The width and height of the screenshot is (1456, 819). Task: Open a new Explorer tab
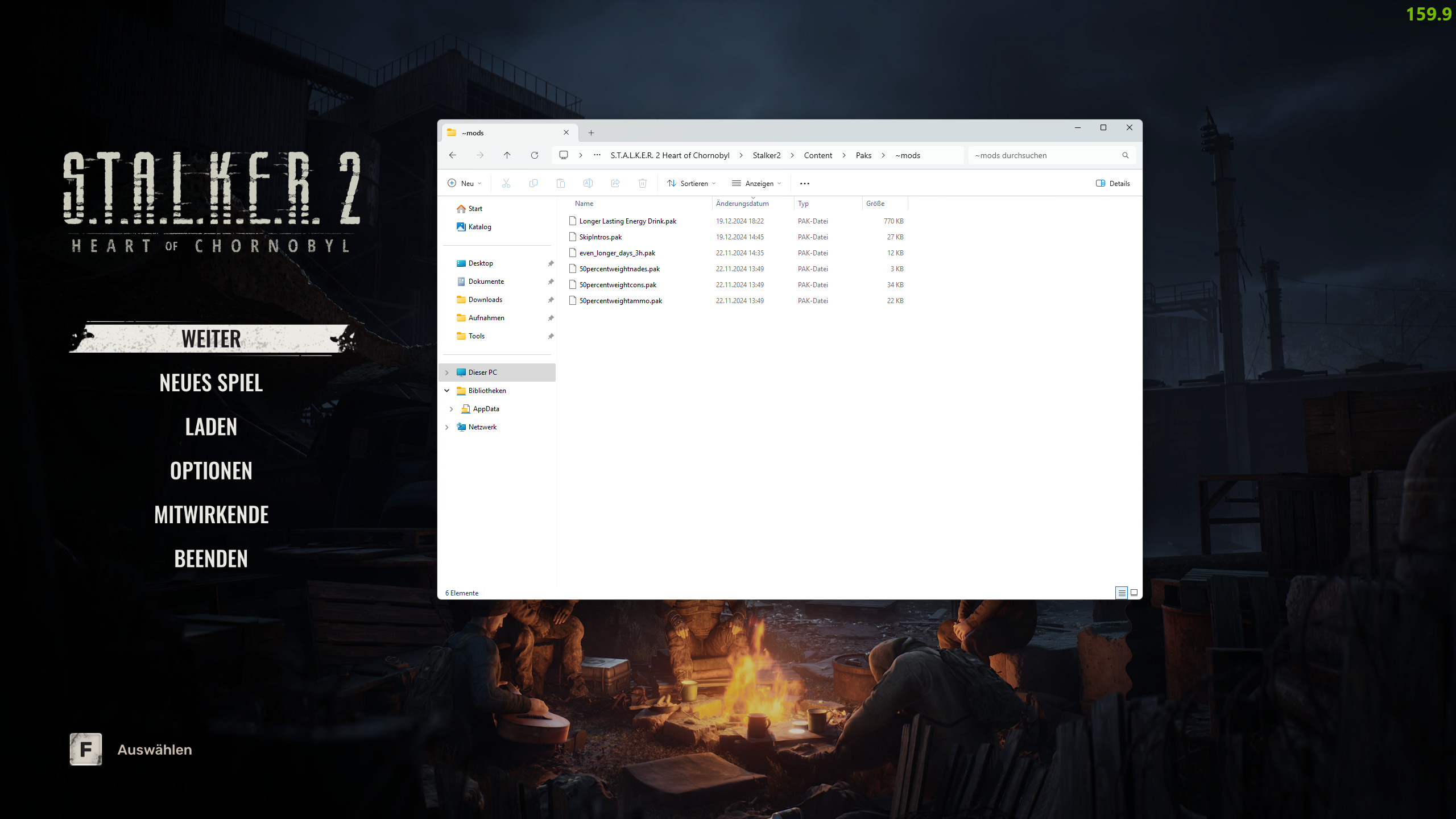tap(591, 133)
